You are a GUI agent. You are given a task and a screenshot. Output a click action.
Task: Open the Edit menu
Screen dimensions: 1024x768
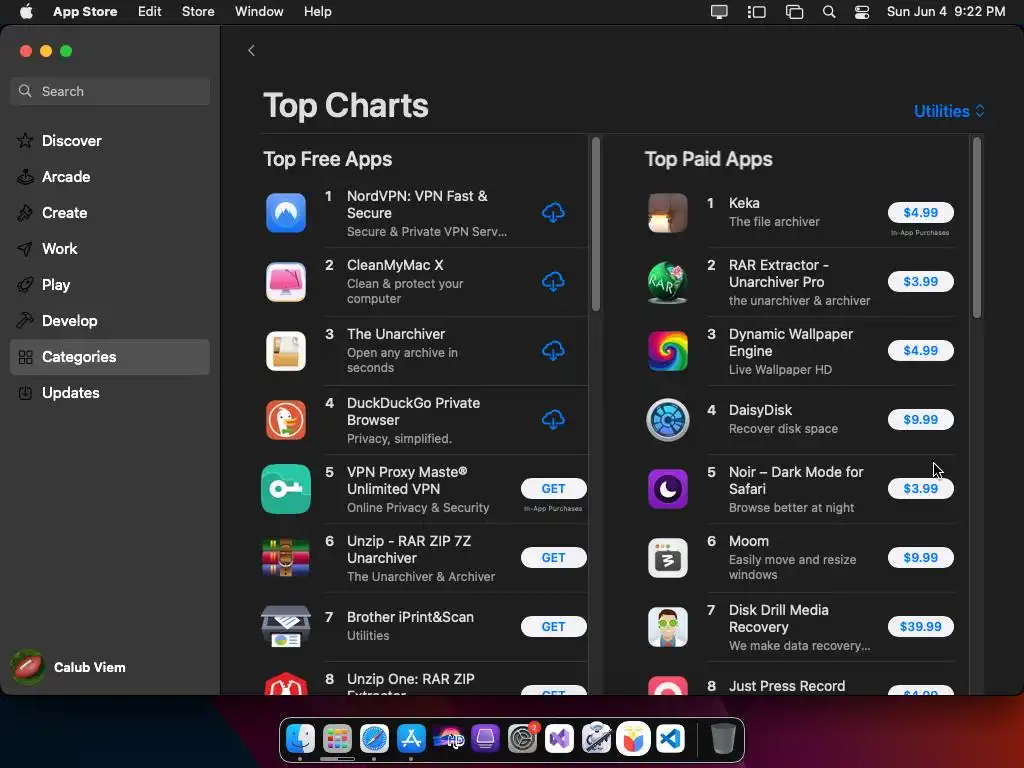[x=150, y=12]
